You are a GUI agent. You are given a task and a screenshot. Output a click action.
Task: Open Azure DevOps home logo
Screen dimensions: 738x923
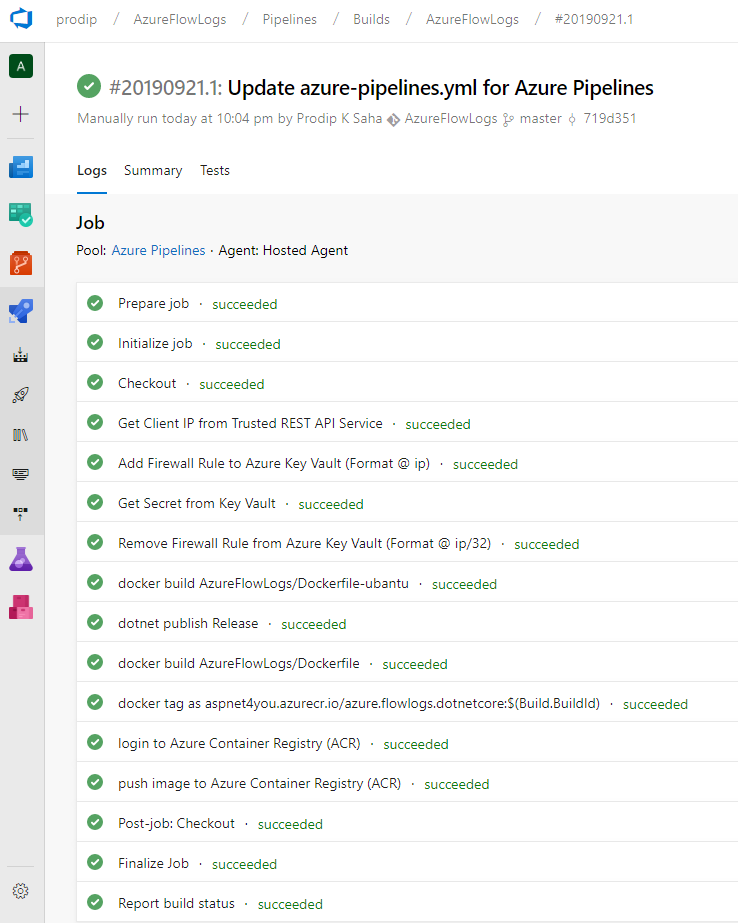click(21, 18)
